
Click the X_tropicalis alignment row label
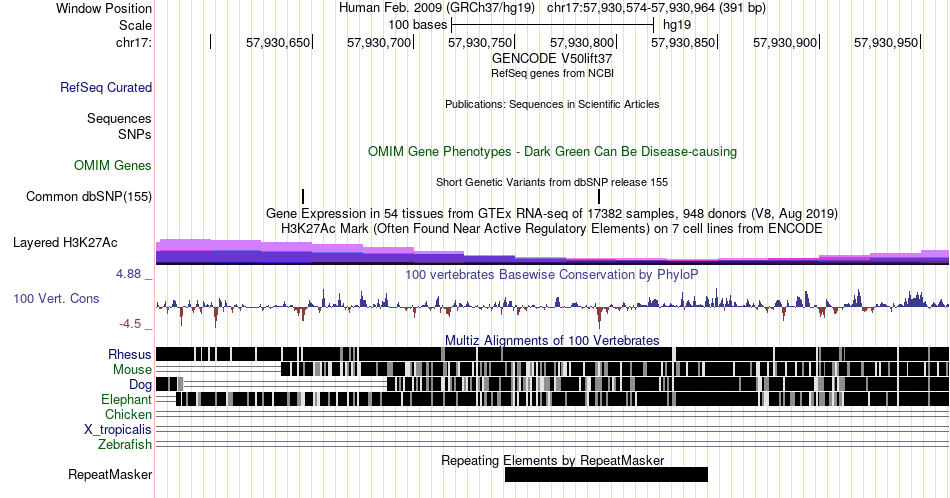pos(118,430)
